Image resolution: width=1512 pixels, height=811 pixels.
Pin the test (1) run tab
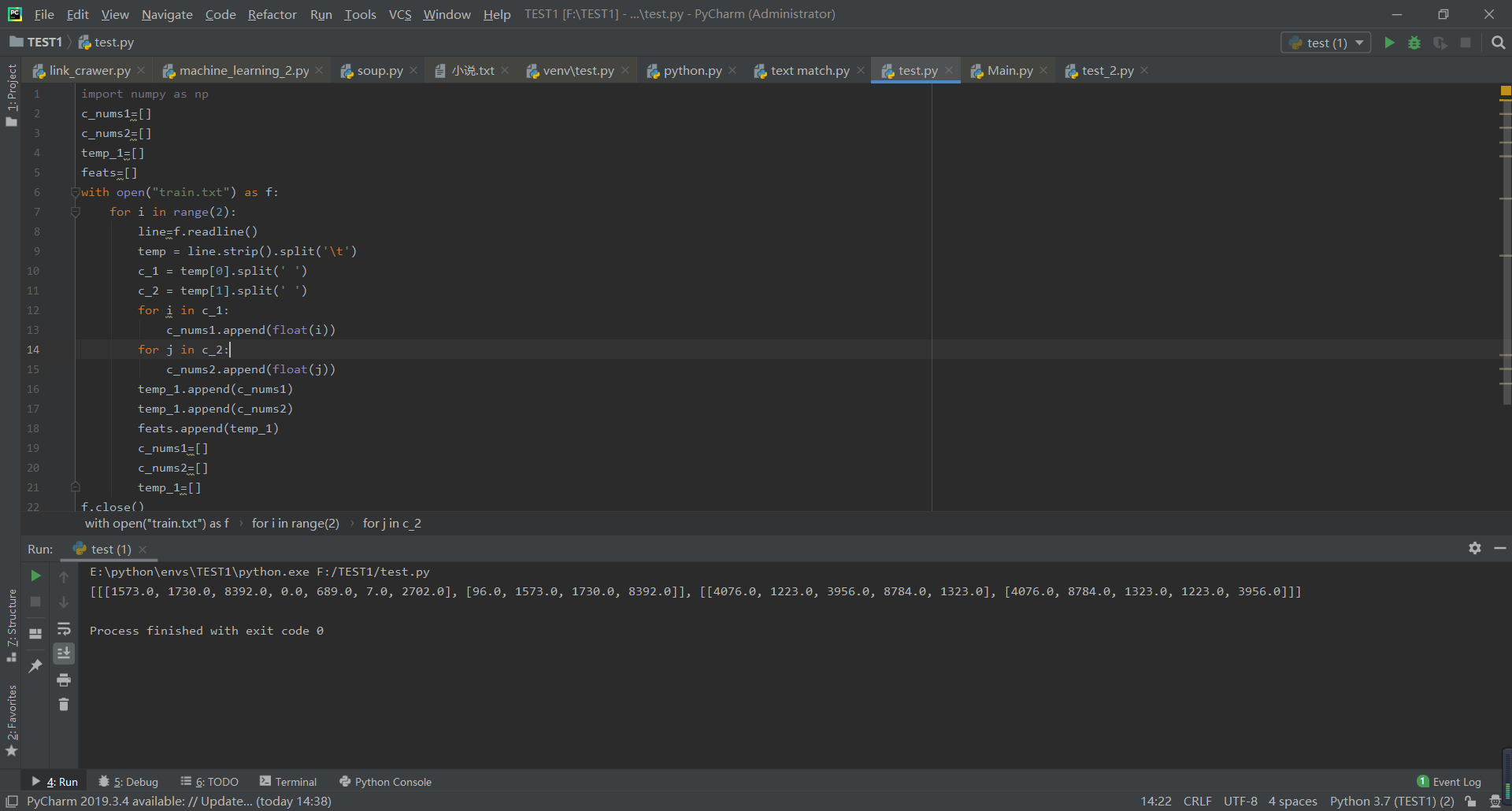(x=35, y=666)
